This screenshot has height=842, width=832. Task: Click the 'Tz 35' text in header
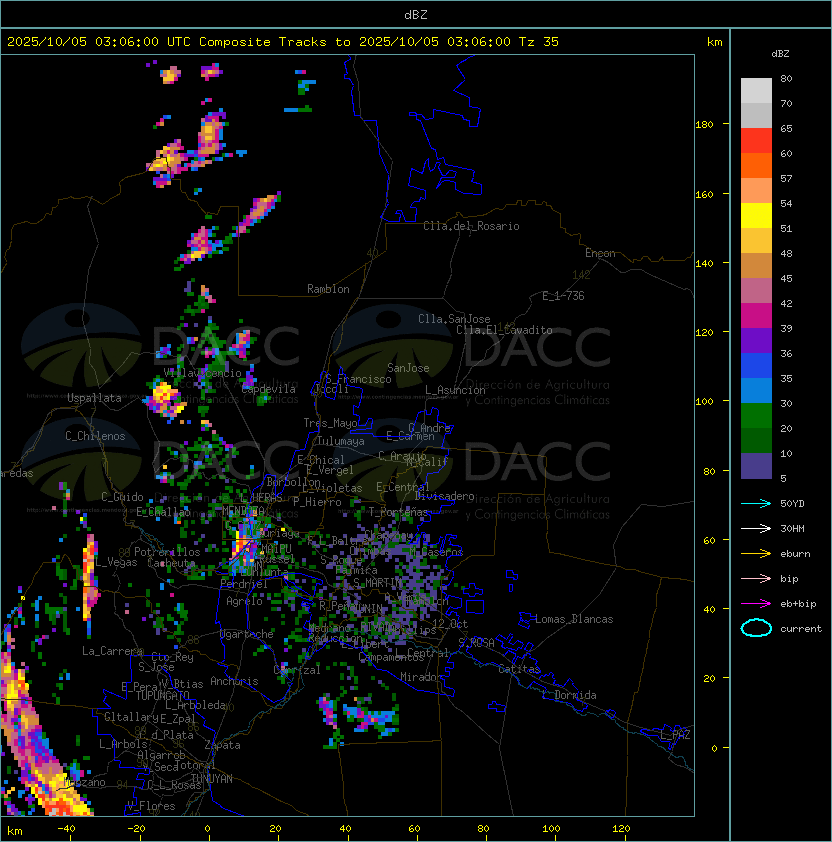pos(539,42)
